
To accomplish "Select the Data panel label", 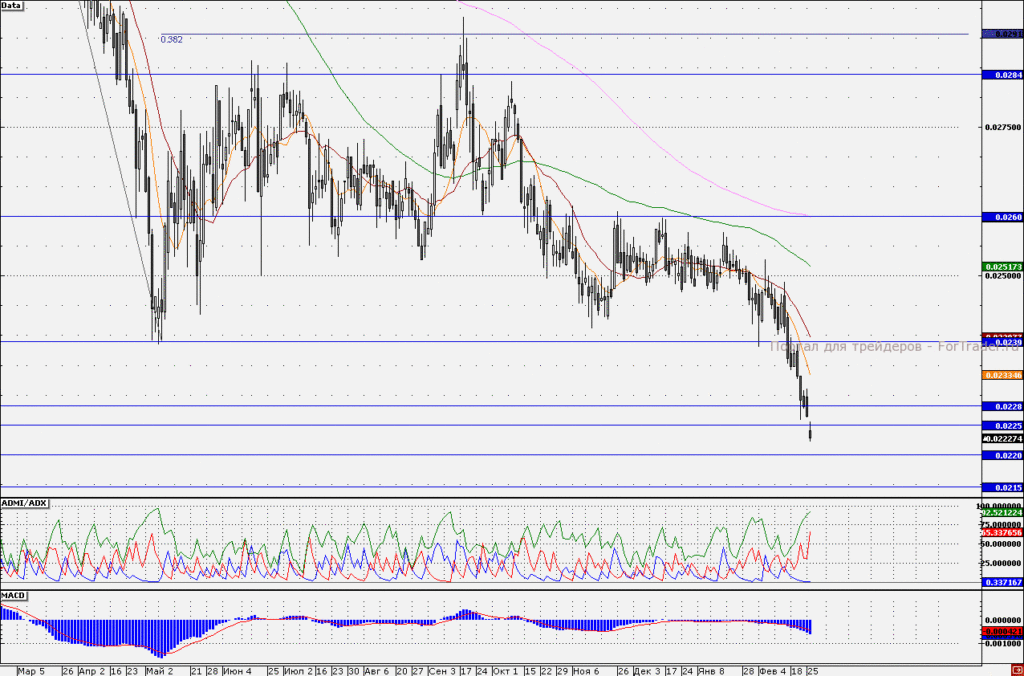I will click(x=12, y=5).
